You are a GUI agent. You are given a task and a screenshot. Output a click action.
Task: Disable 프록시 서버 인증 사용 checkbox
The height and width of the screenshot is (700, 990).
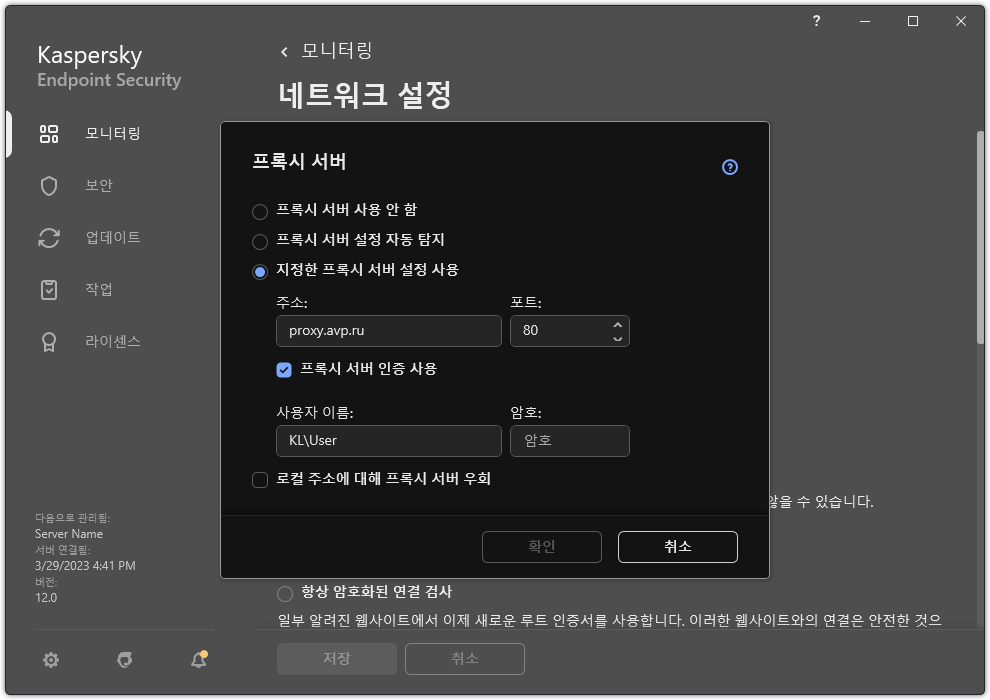coord(284,370)
